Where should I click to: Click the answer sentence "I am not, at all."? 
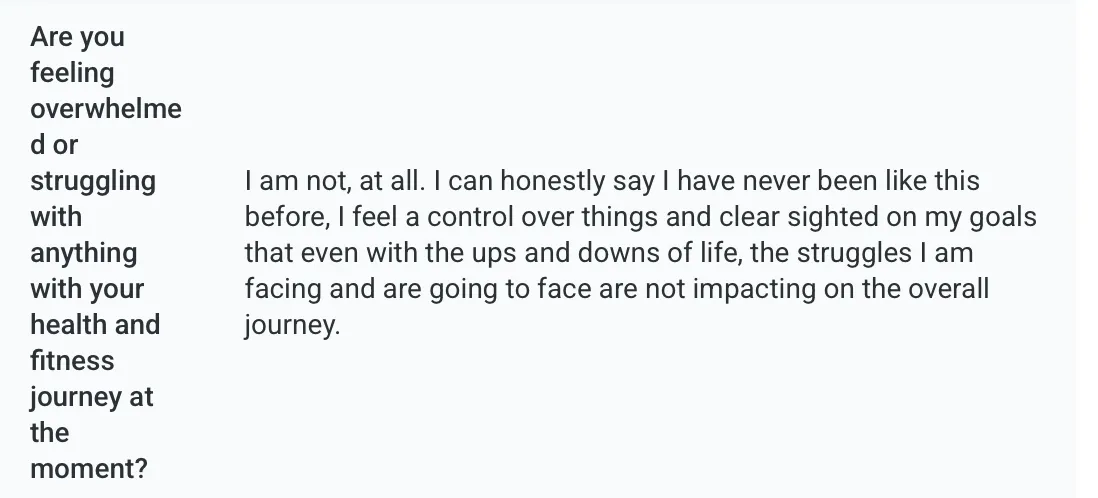point(335,181)
